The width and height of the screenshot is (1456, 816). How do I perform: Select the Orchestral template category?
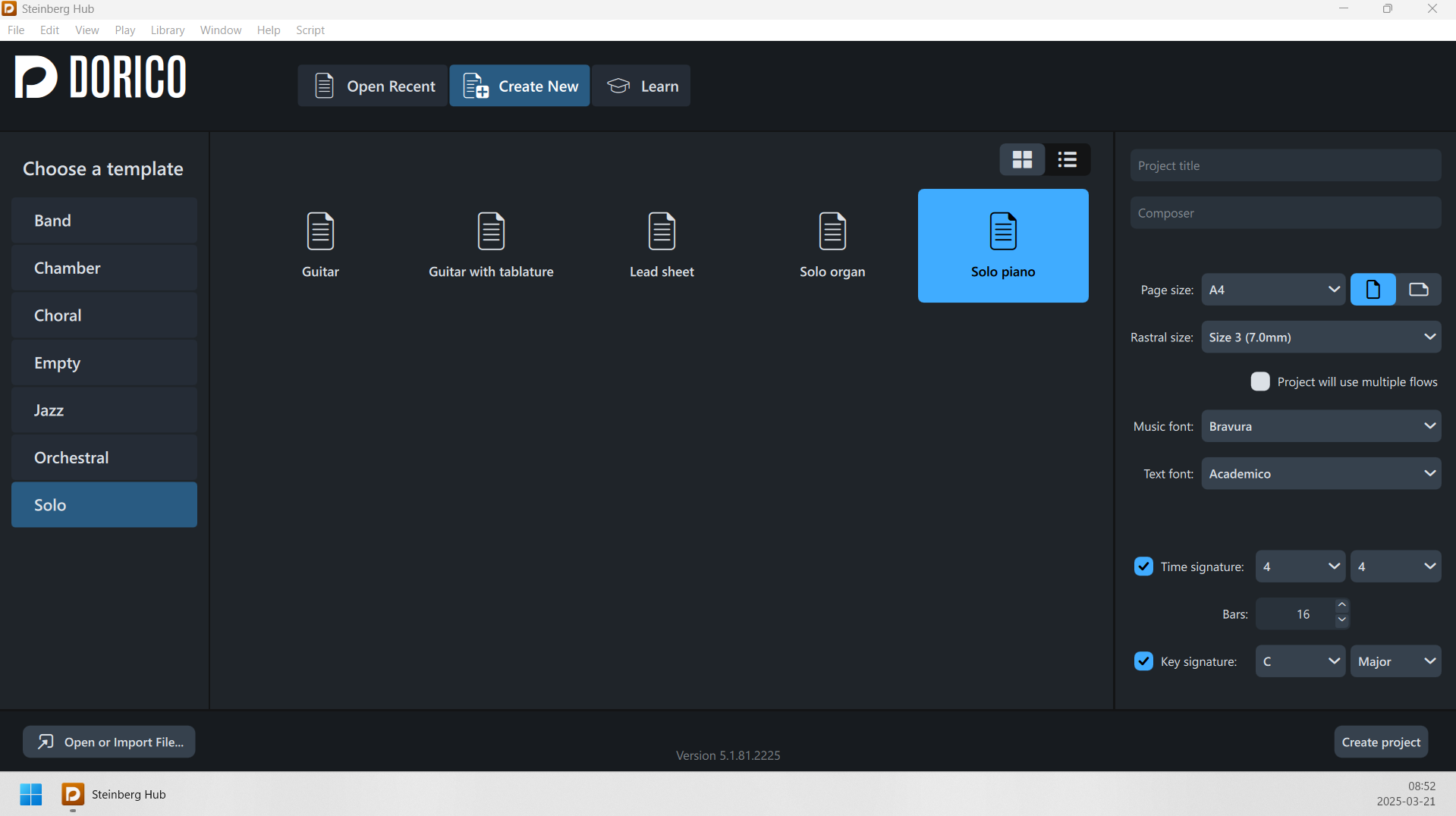click(104, 457)
